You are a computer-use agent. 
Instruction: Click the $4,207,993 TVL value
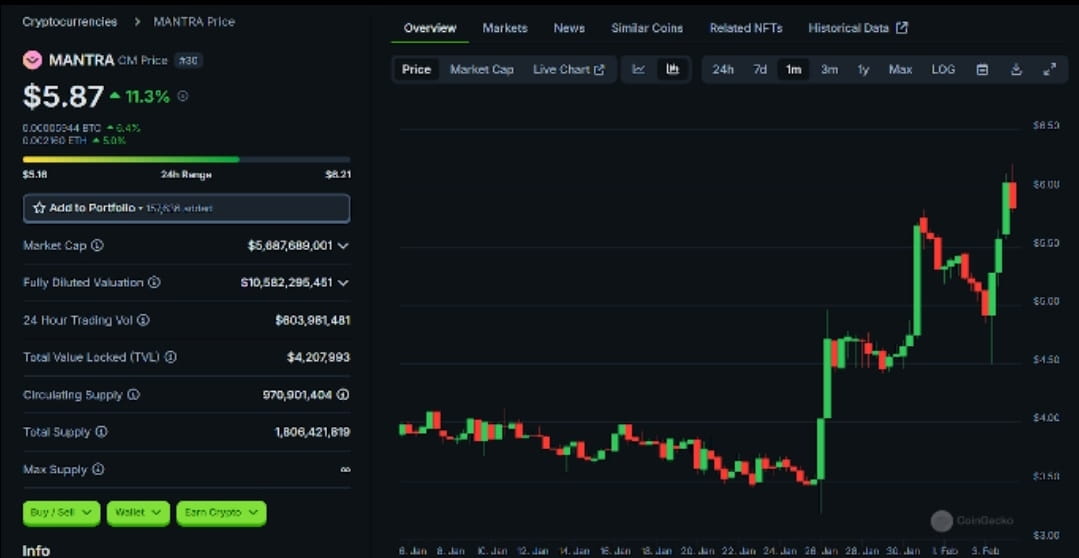[319, 357]
